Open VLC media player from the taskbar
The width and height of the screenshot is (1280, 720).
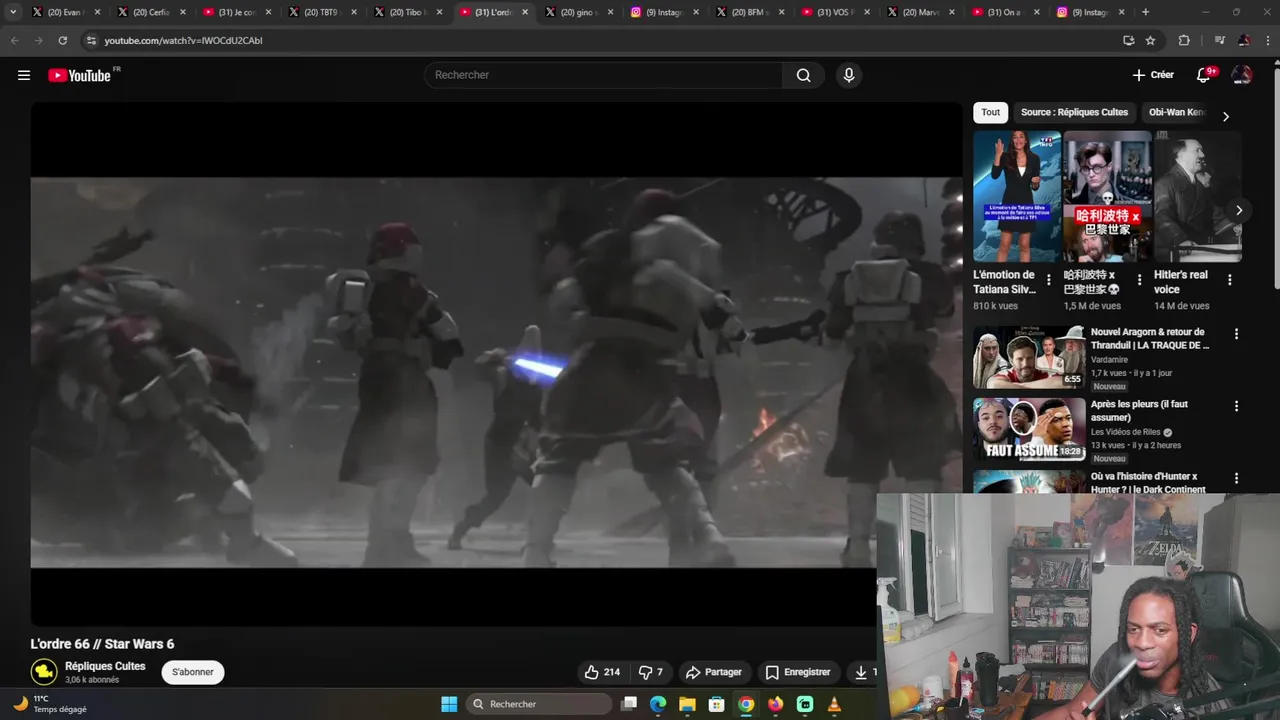coord(834,704)
